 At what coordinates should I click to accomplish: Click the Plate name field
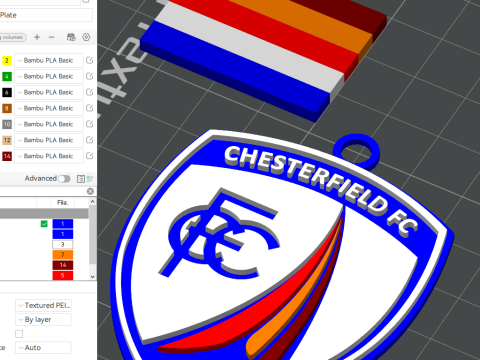(46, 15)
